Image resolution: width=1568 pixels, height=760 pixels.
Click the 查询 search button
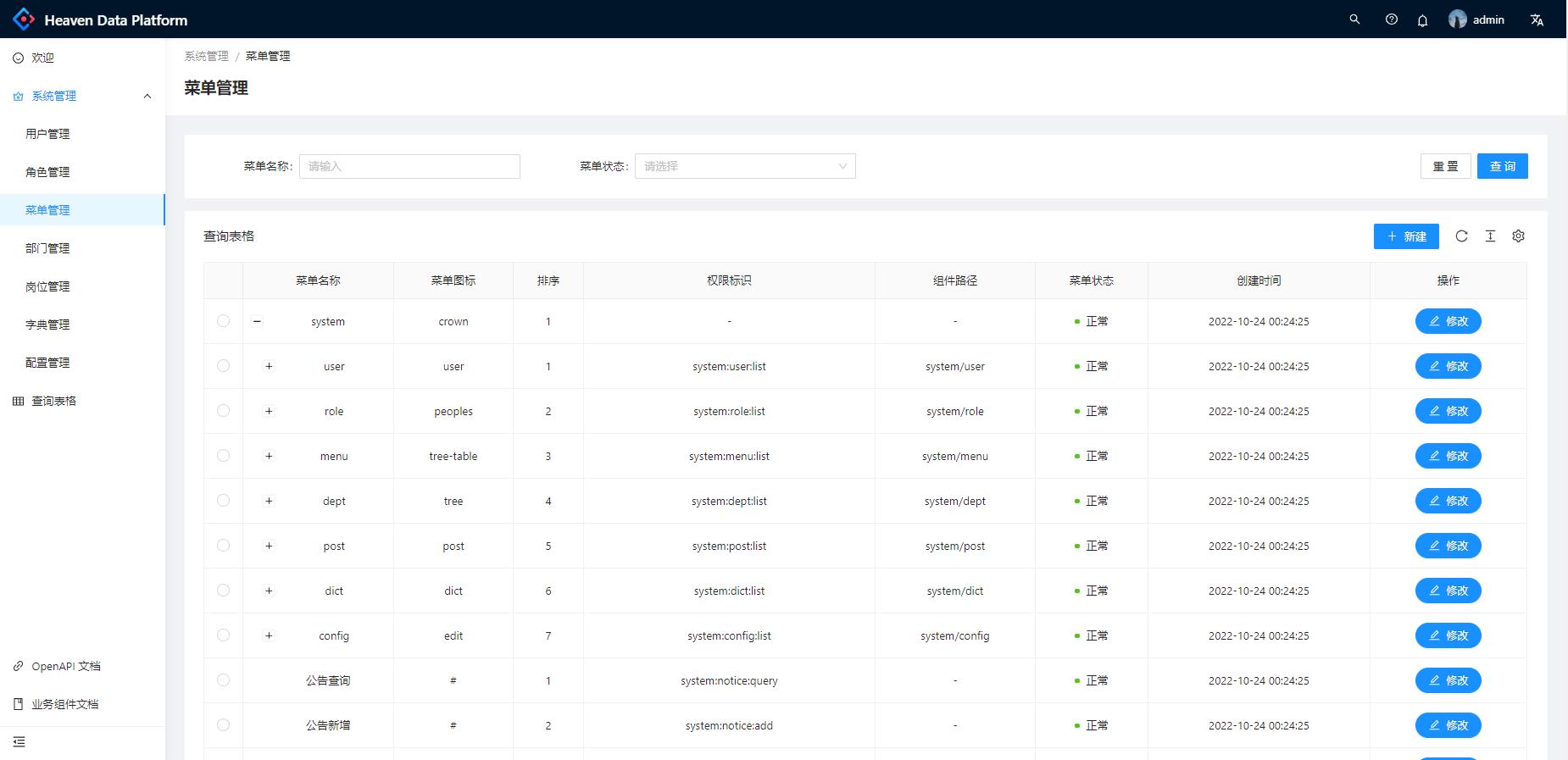click(1502, 166)
